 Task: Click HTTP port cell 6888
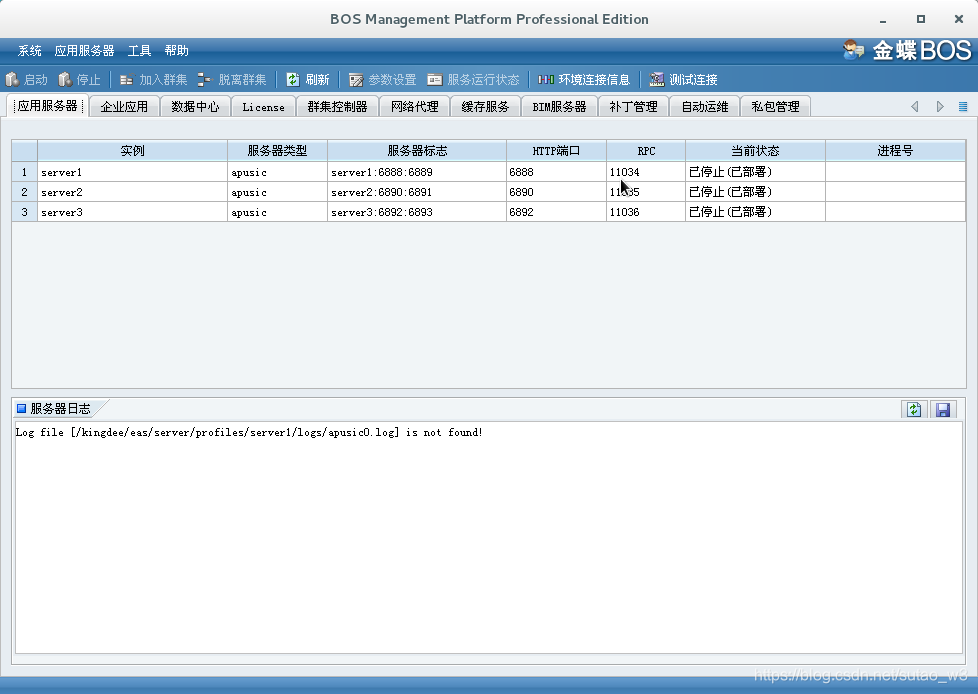click(x=556, y=172)
